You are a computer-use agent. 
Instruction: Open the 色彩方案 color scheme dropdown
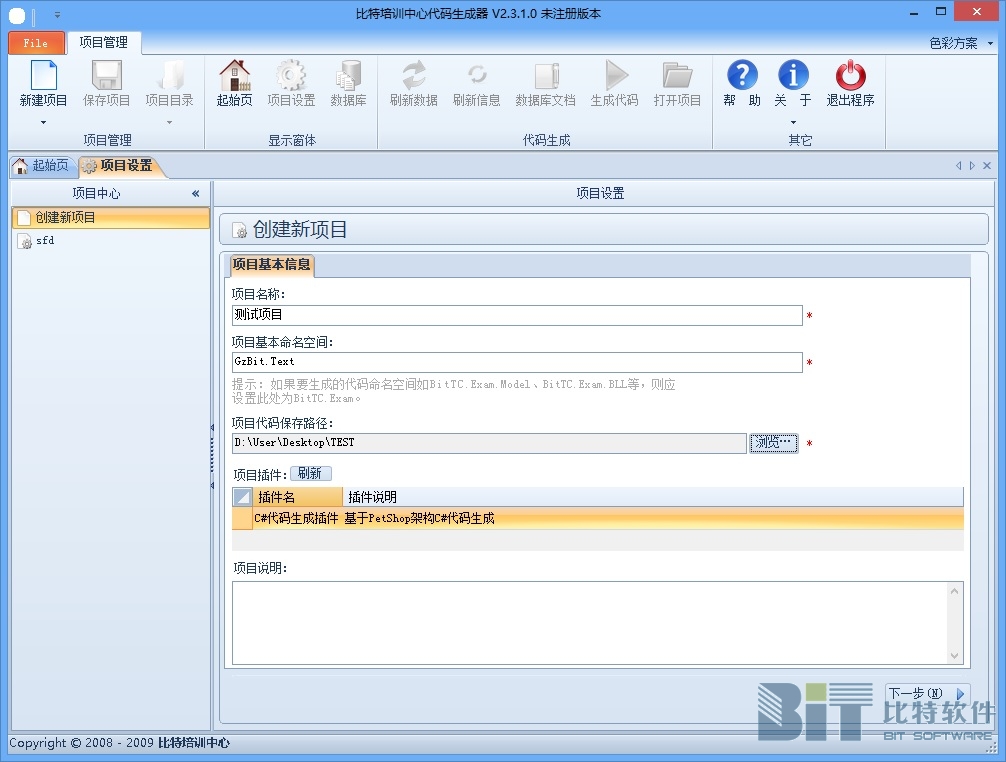[960, 43]
